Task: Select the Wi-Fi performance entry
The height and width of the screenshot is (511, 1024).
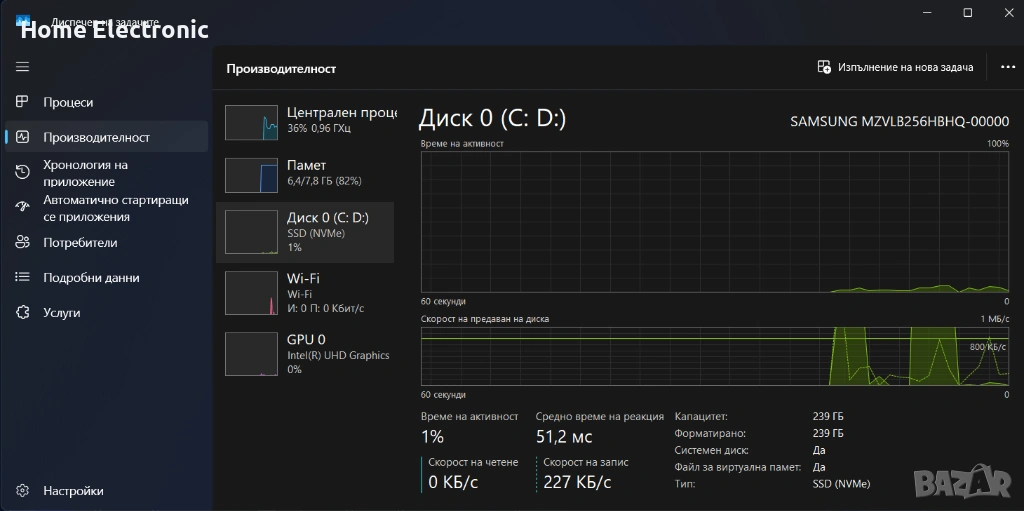Action: click(x=305, y=293)
